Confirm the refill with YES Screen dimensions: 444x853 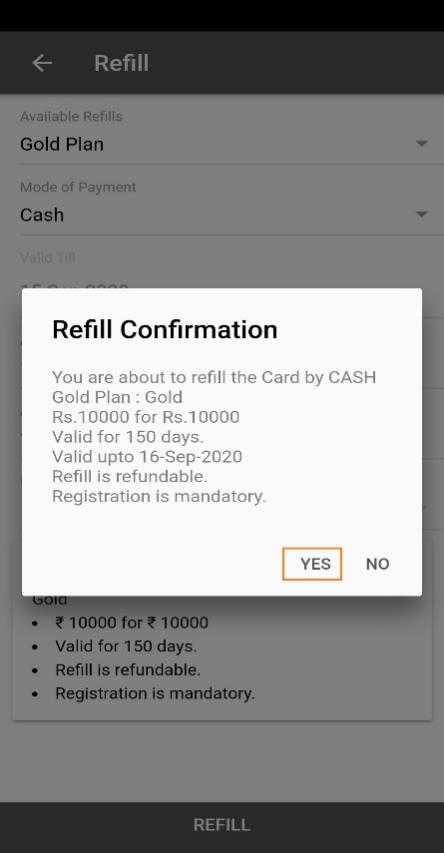(x=312, y=564)
